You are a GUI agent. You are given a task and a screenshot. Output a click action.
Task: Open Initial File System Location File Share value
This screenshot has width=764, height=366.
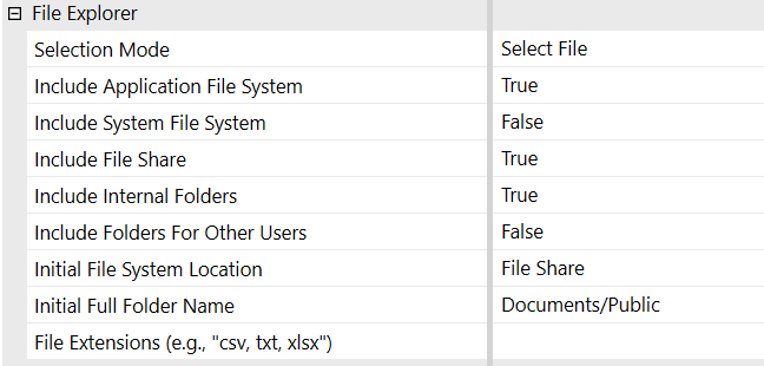point(628,268)
